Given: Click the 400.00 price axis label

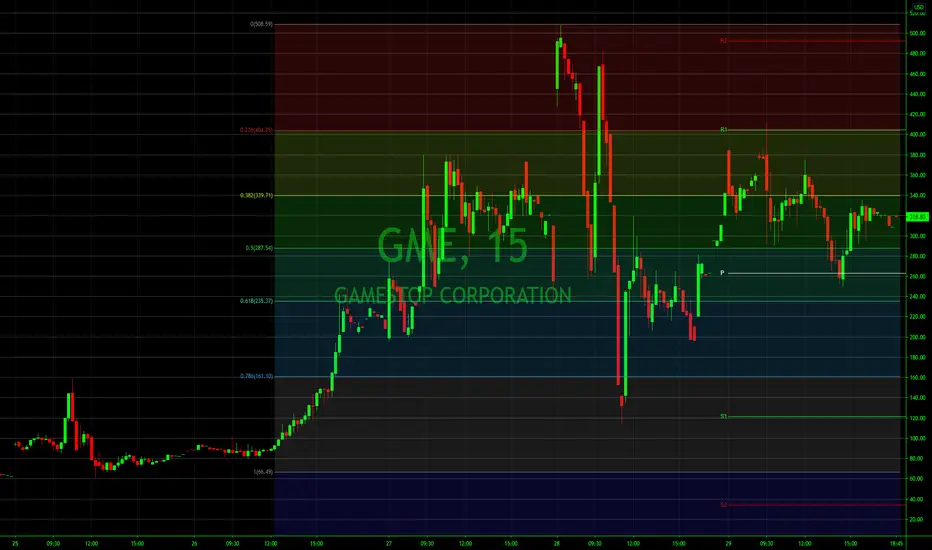Looking at the screenshot, I should coord(917,135).
